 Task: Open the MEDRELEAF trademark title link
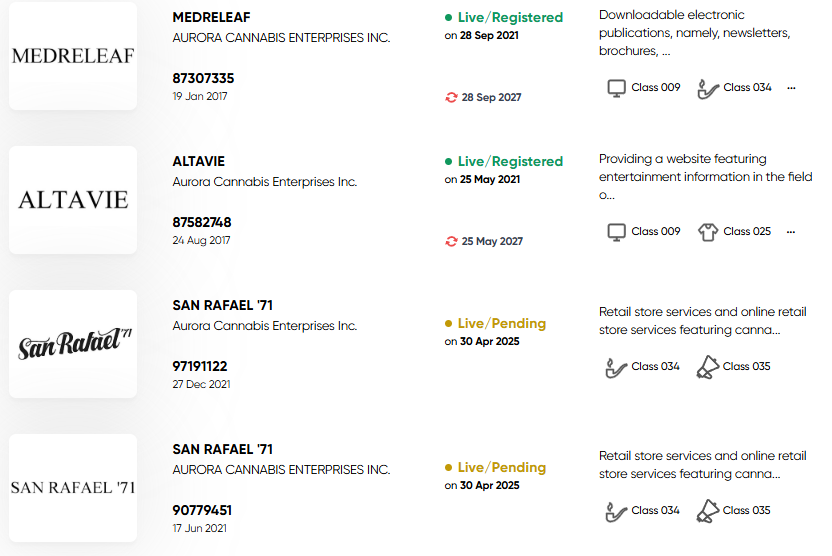point(211,18)
